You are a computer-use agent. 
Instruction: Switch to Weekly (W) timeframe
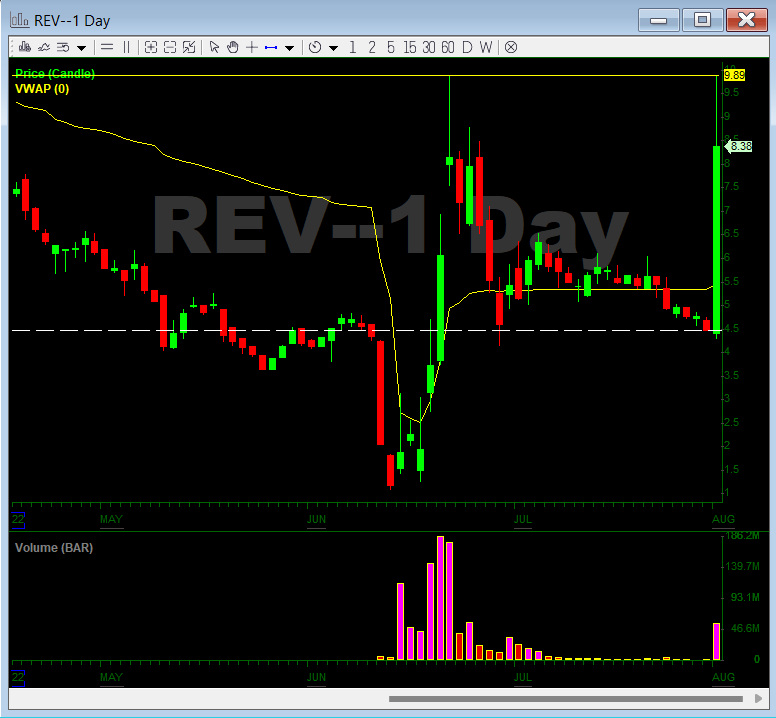pos(486,48)
